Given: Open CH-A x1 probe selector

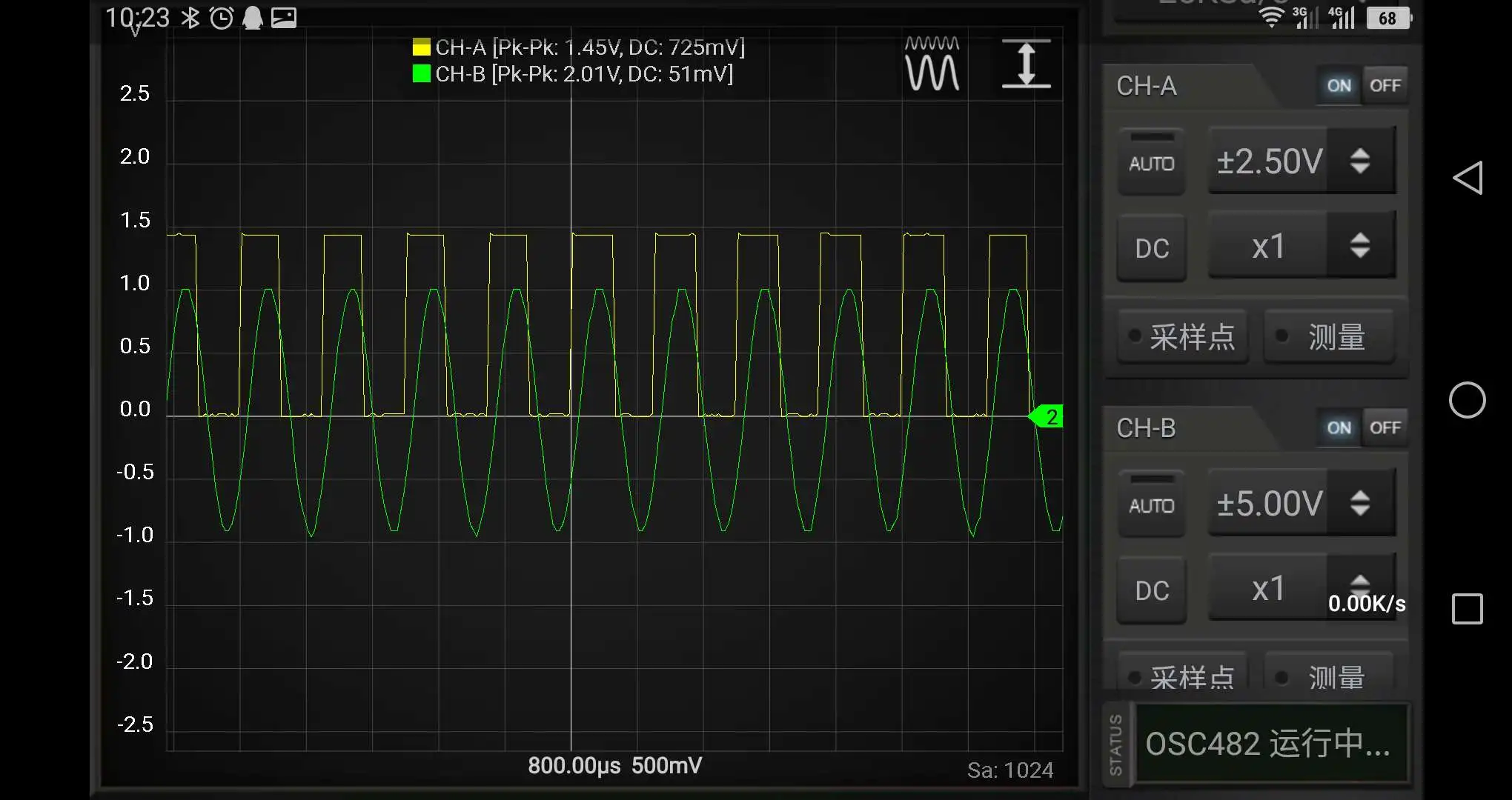Looking at the screenshot, I should (x=1302, y=246).
